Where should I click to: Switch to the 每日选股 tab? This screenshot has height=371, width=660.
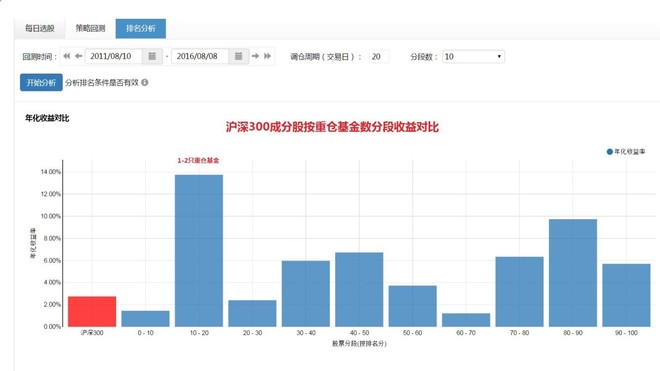(x=40, y=29)
